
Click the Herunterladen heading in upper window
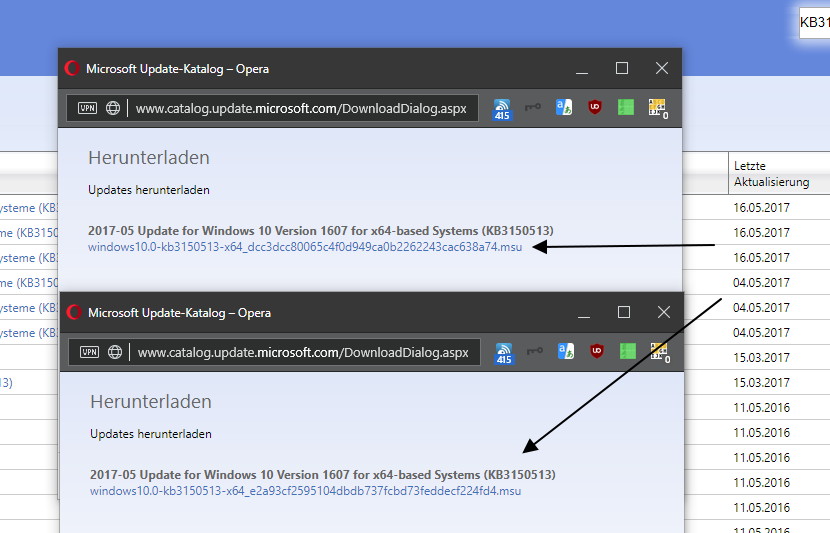pyautogui.click(x=149, y=158)
